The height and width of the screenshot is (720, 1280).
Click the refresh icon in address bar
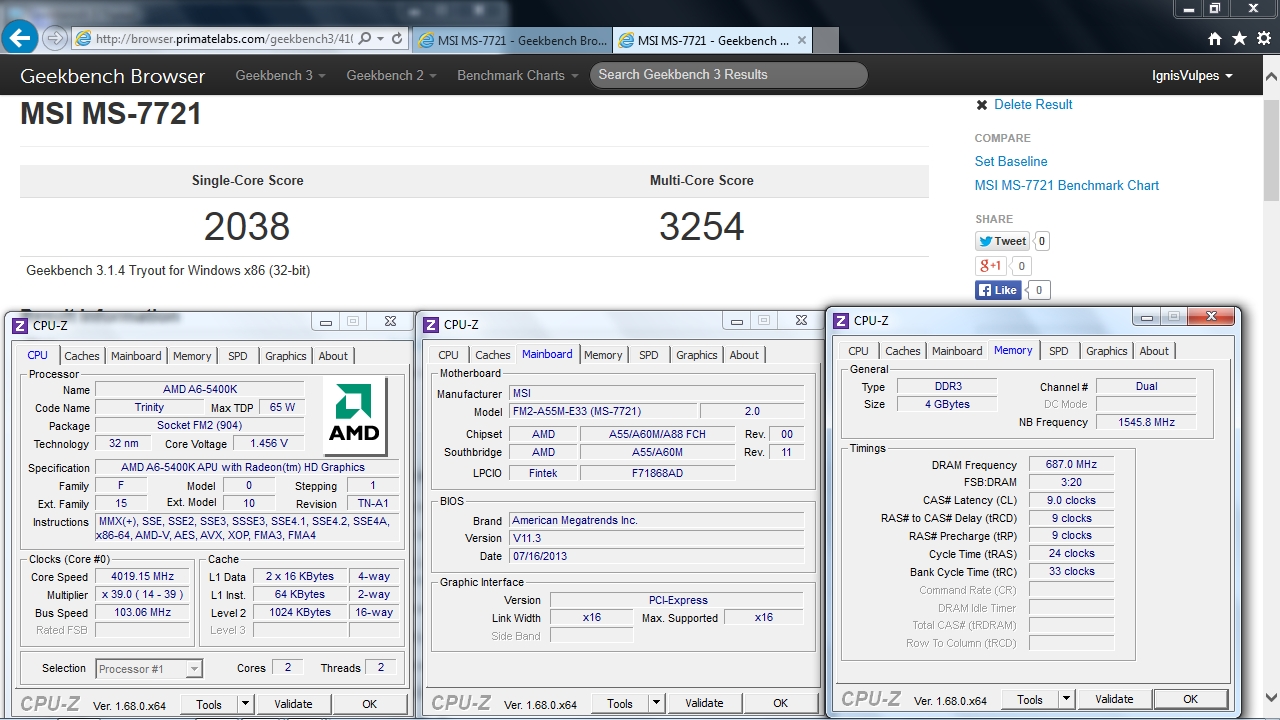pyautogui.click(x=397, y=39)
